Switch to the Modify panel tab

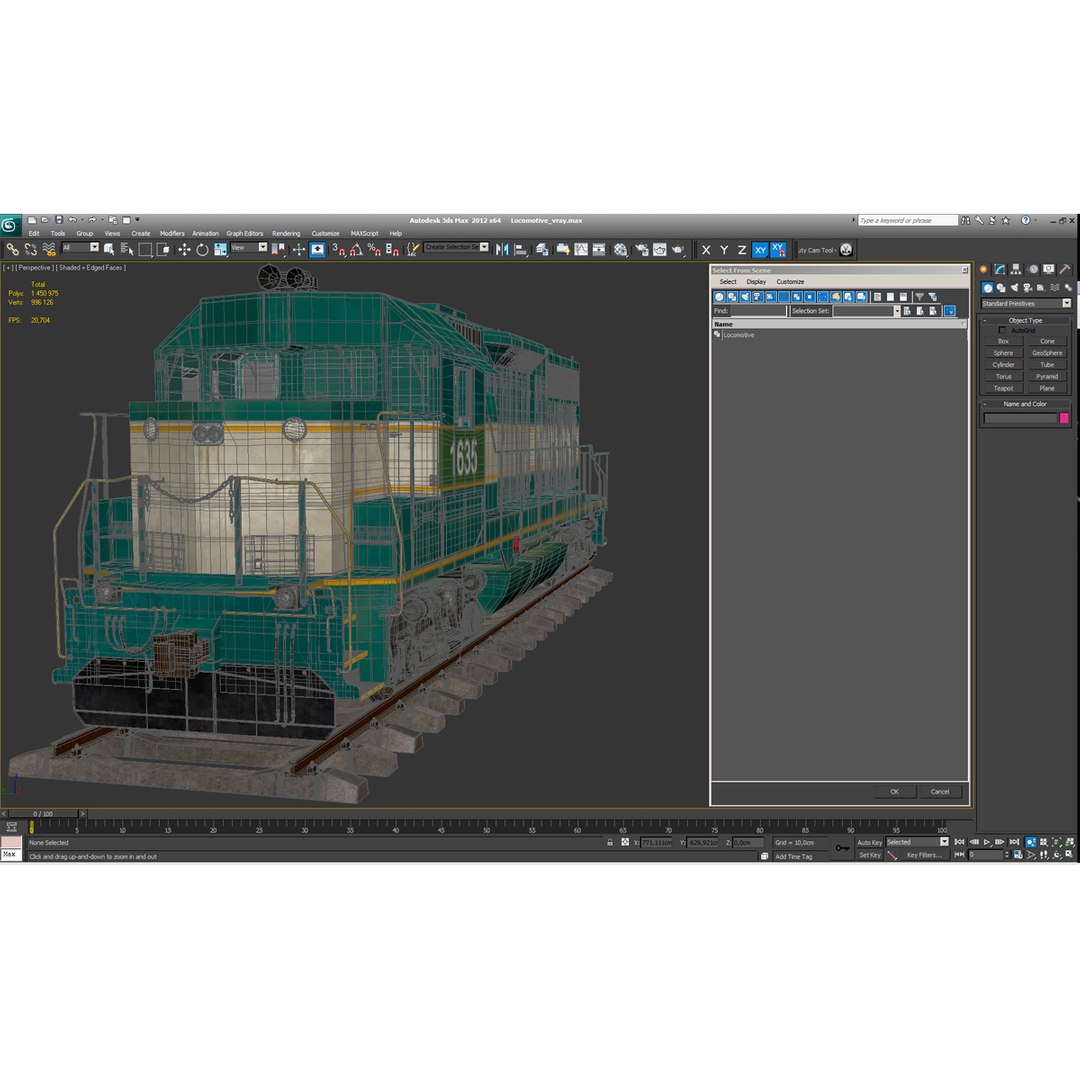[x=1000, y=269]
